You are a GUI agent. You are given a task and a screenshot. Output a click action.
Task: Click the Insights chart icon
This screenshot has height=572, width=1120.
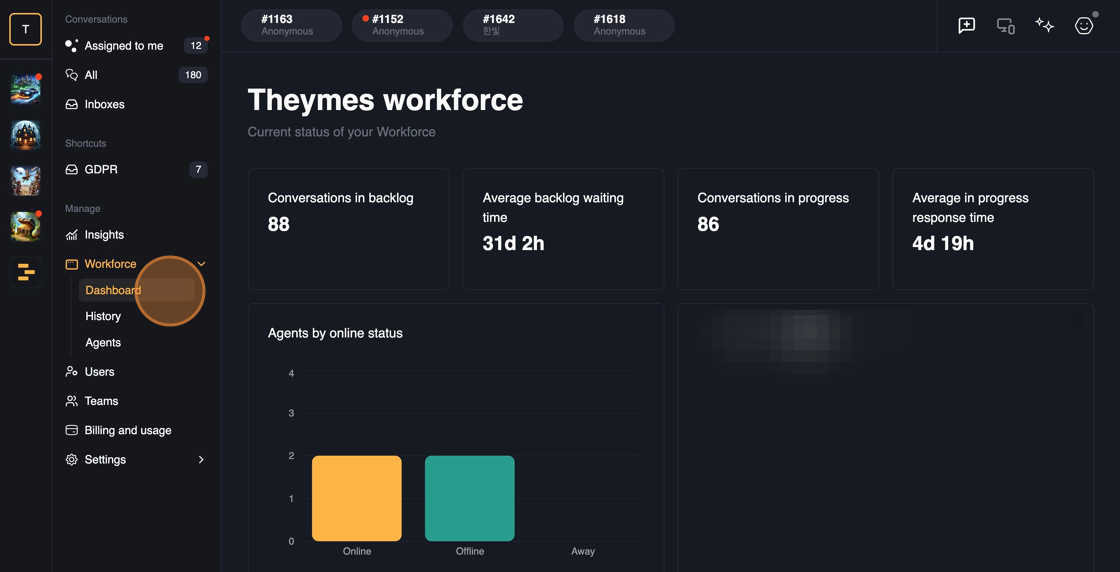(71, 235)
